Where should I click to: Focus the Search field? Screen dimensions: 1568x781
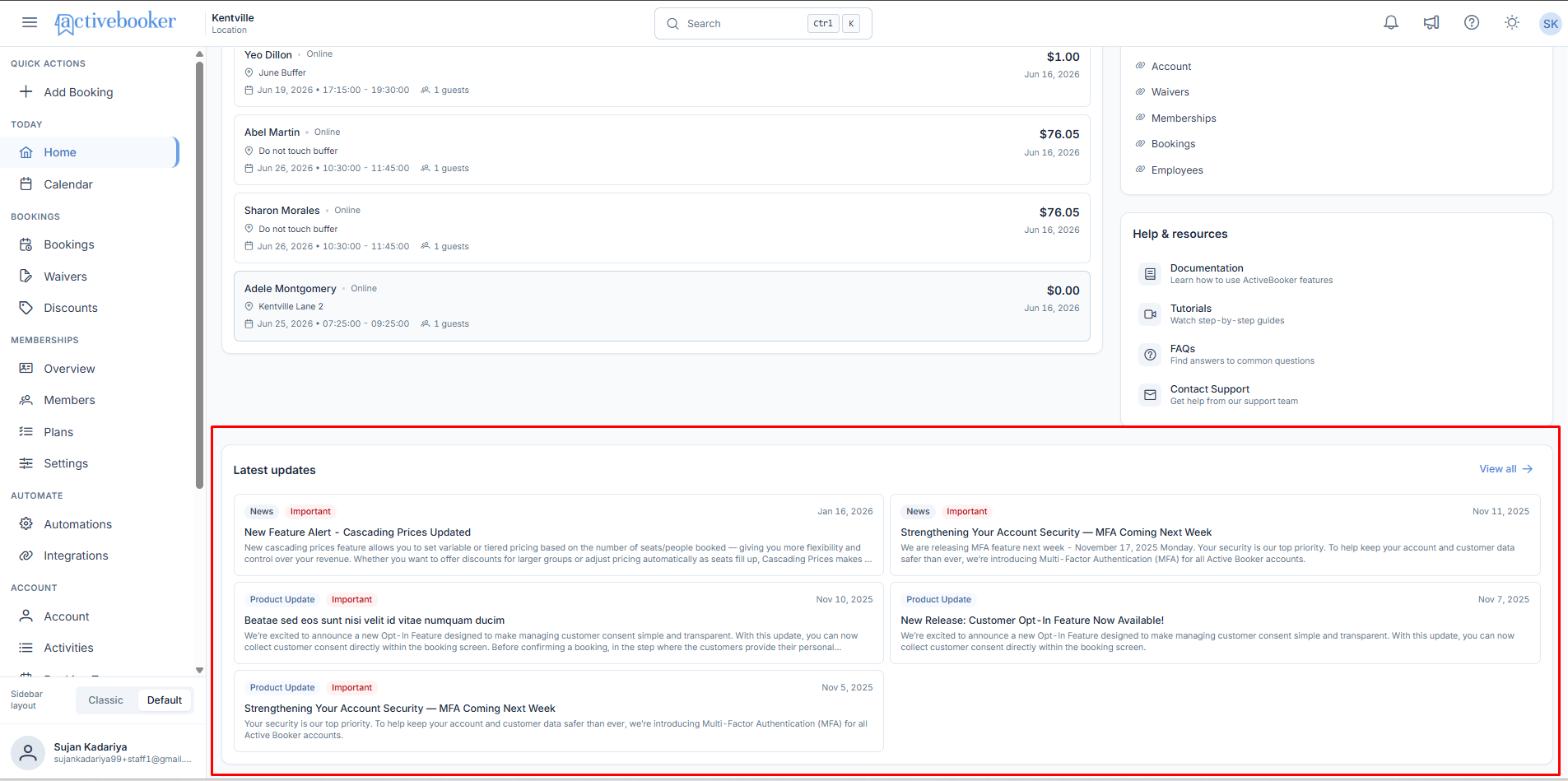coord(763,24)
